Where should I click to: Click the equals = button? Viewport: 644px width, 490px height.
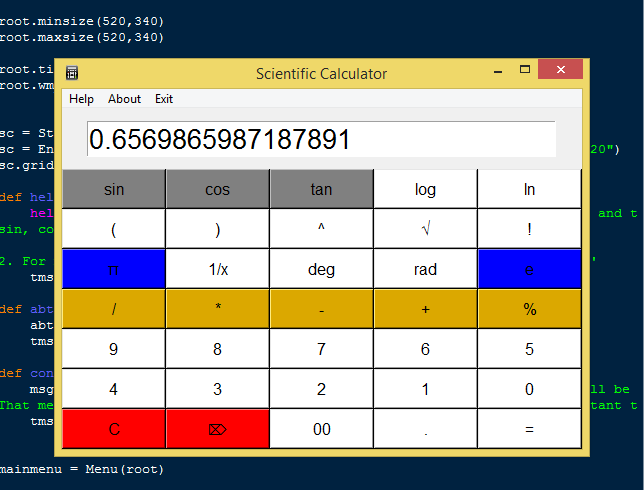coord(529,428)
